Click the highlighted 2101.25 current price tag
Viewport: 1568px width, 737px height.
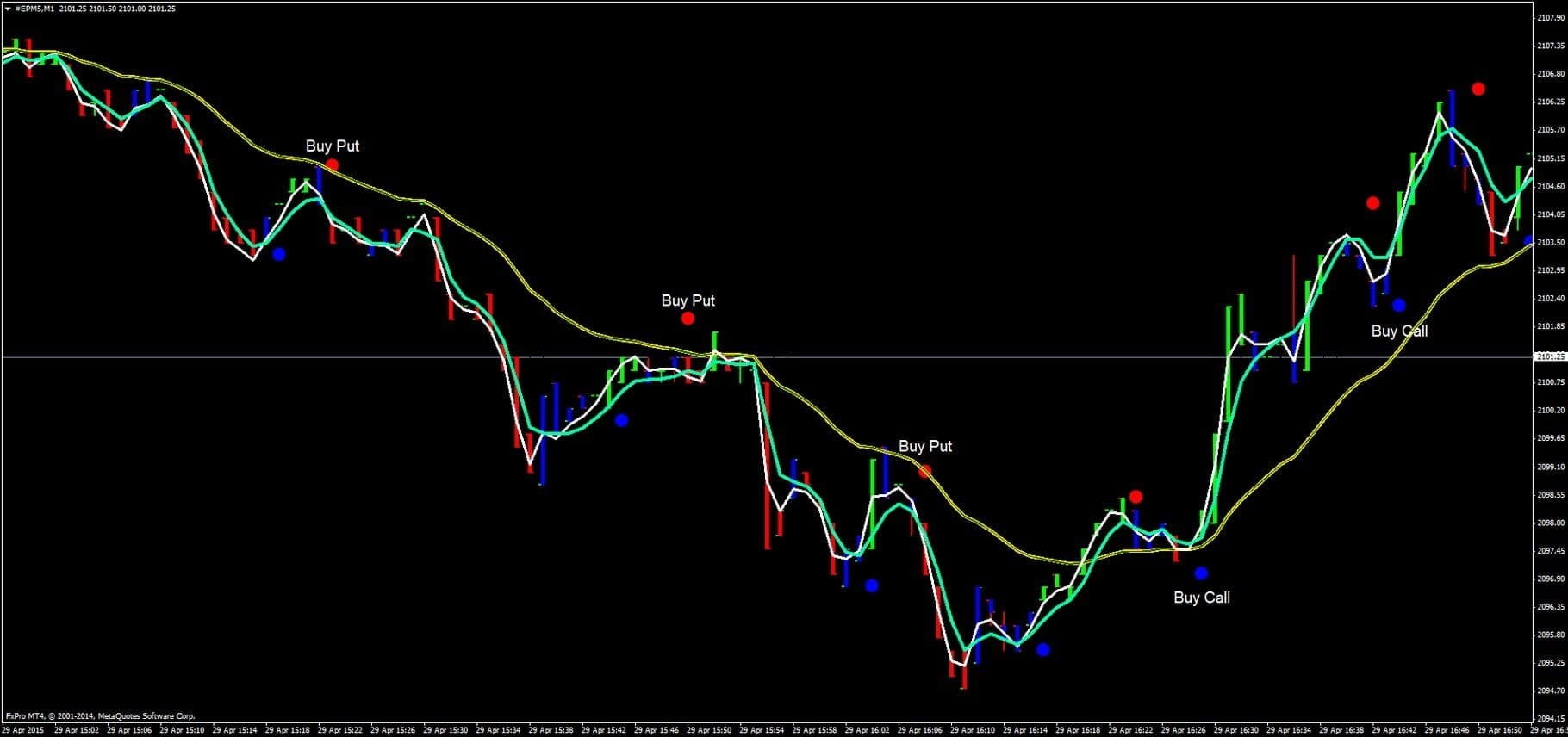(1550, 356)
